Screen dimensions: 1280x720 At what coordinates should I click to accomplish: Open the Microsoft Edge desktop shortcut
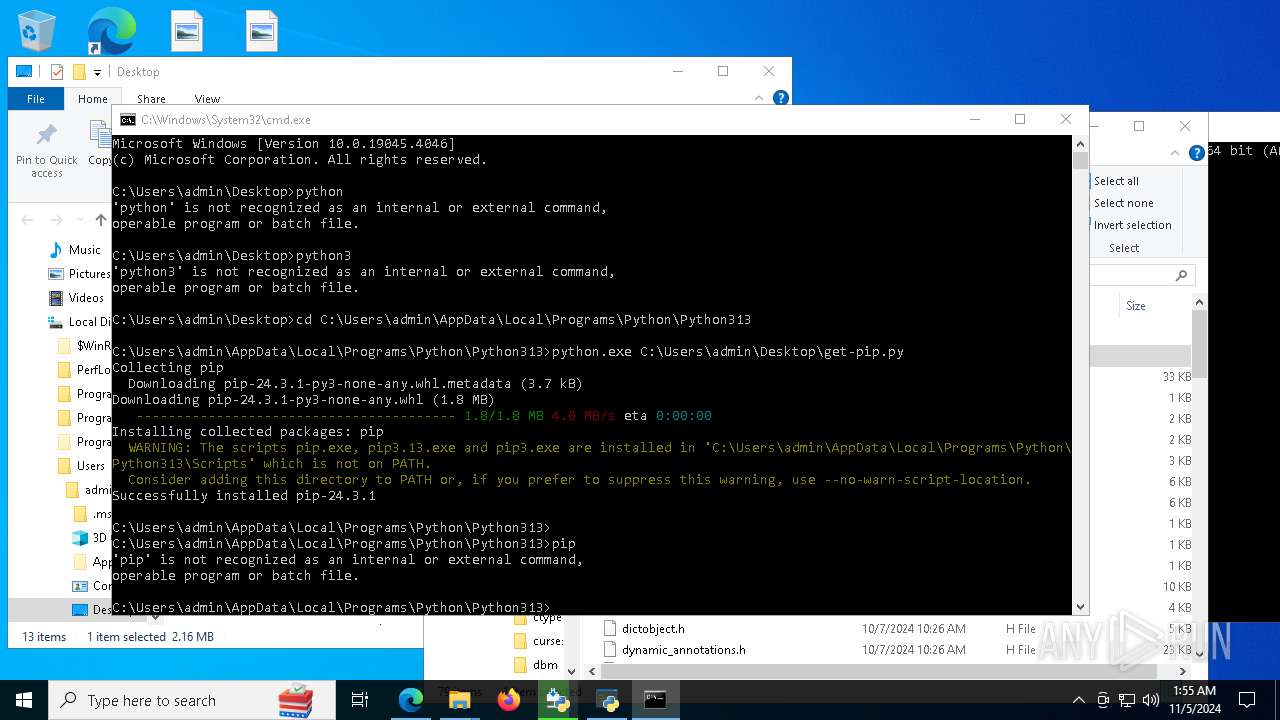tap(111, 31)
